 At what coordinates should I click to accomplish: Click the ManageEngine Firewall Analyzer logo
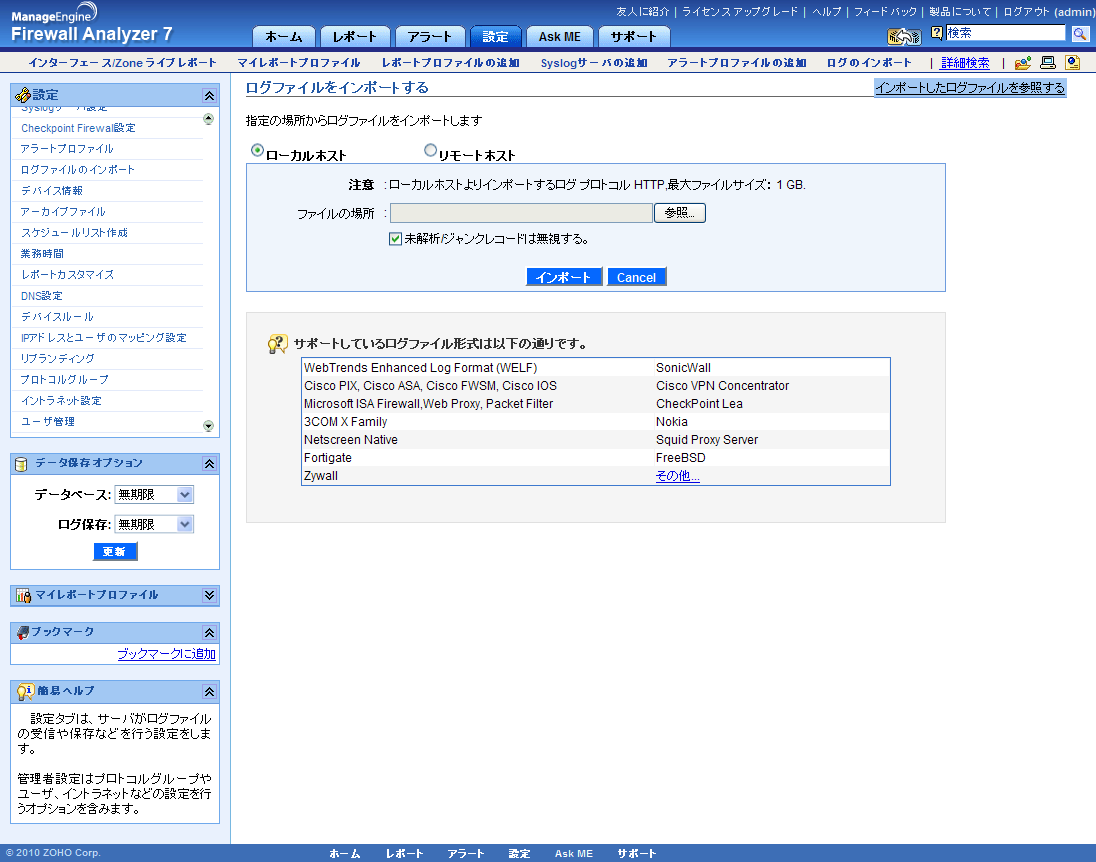click(91, 23)
